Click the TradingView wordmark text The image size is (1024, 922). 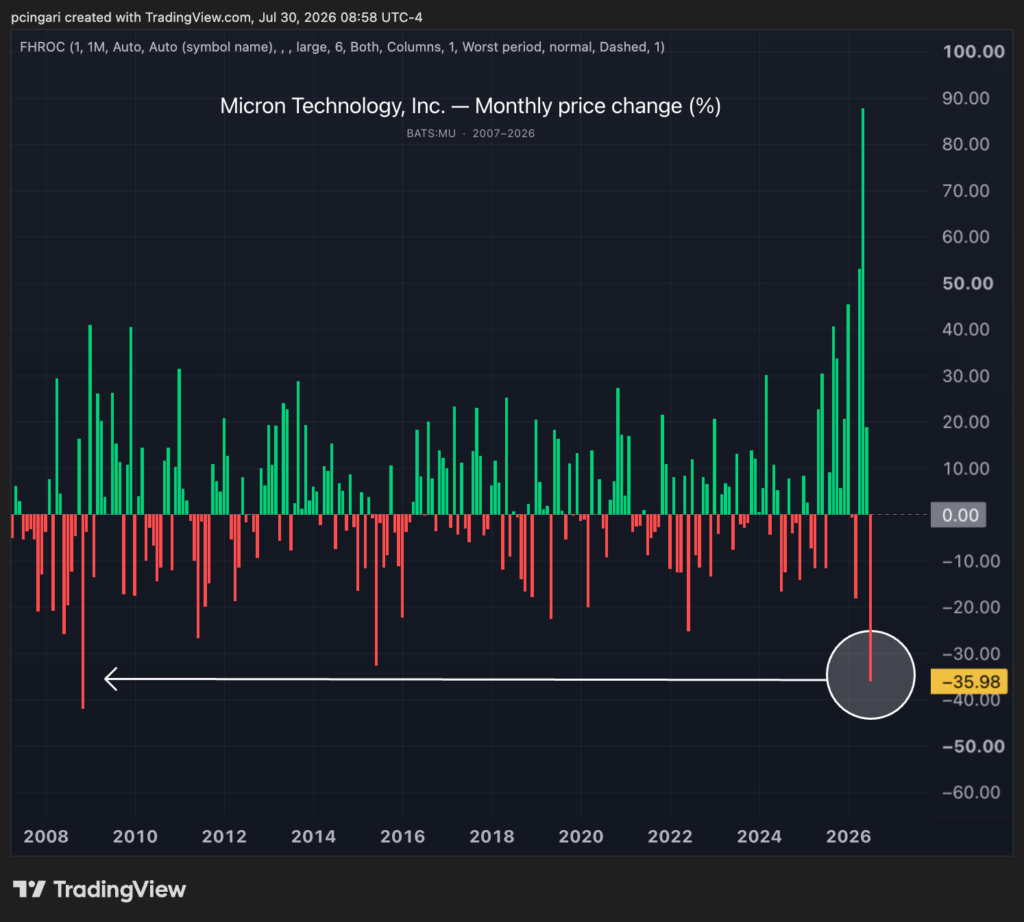pos(120,889)
